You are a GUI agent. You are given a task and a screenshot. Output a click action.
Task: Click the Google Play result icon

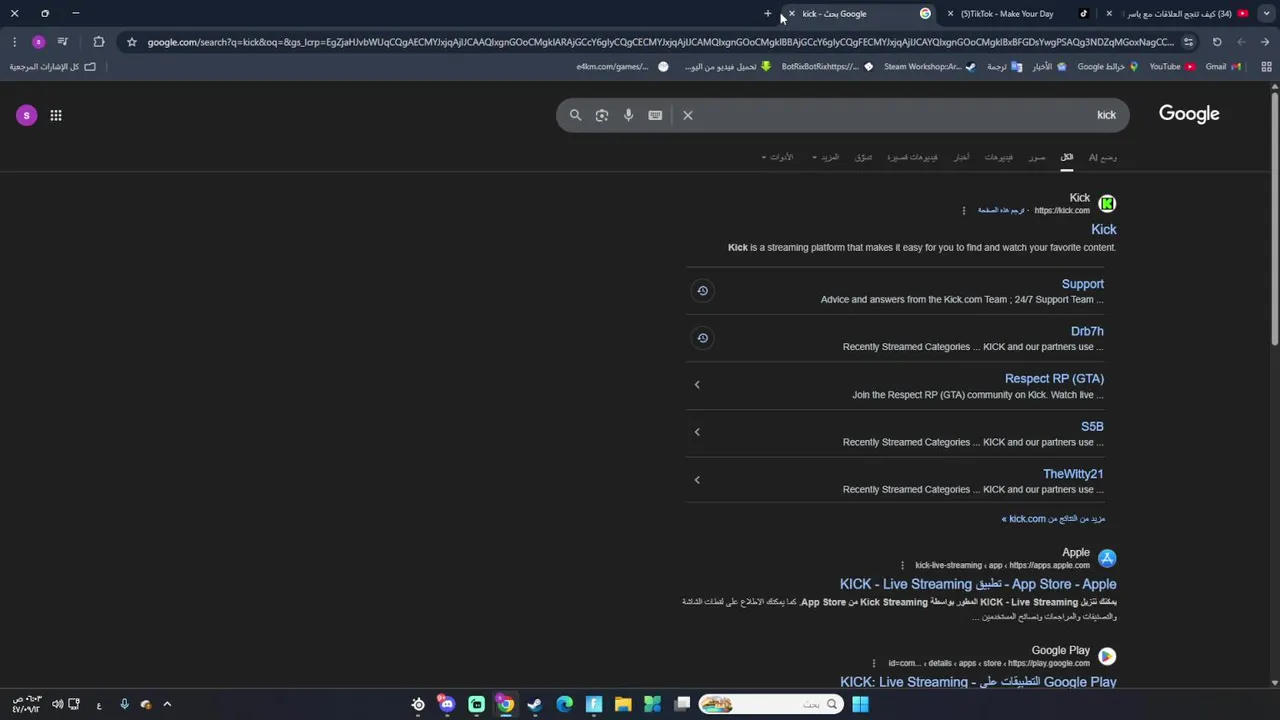(1107, 656)
